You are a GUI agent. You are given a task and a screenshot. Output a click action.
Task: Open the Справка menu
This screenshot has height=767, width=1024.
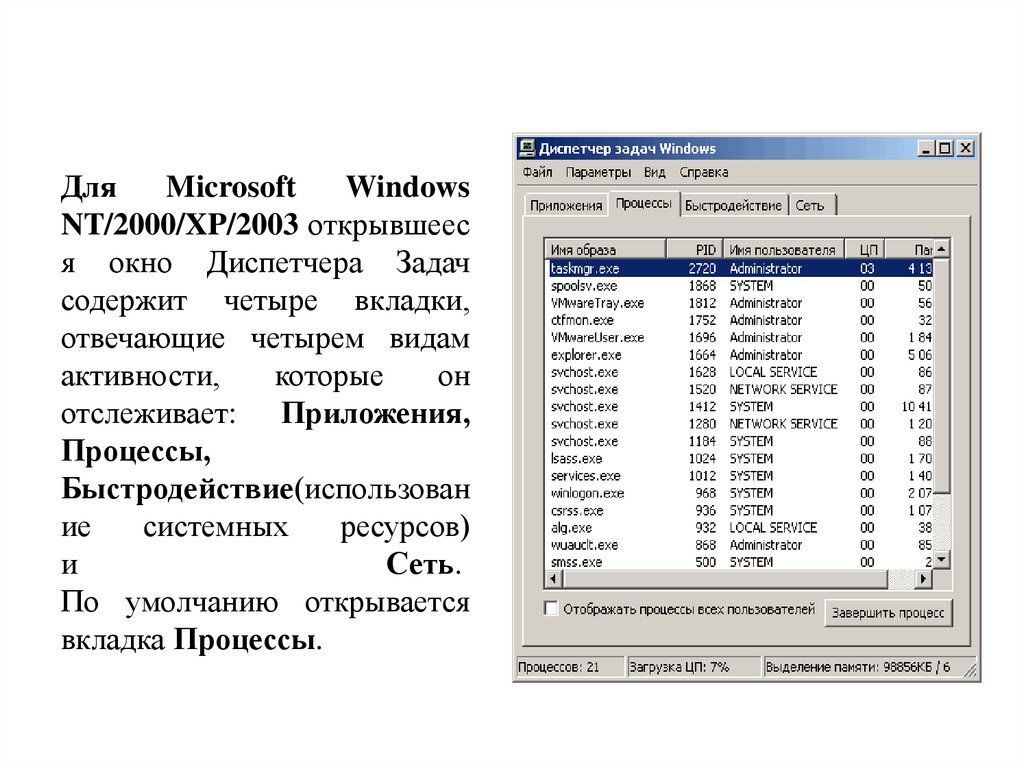tap(703, 172)
